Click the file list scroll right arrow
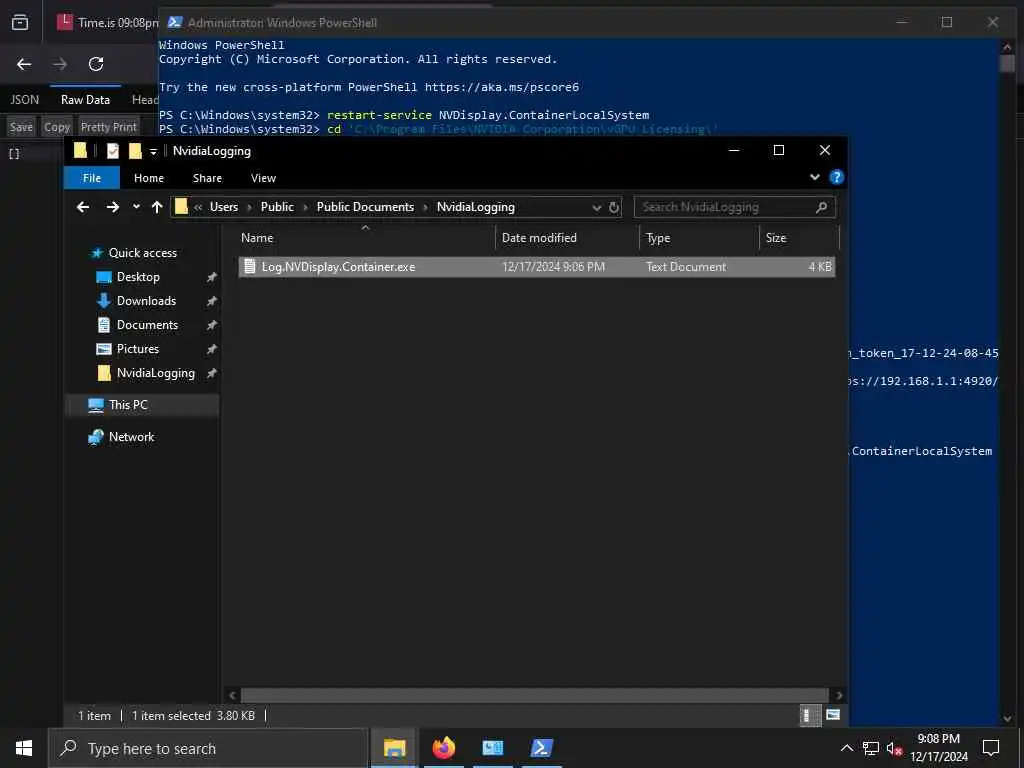 839,695
